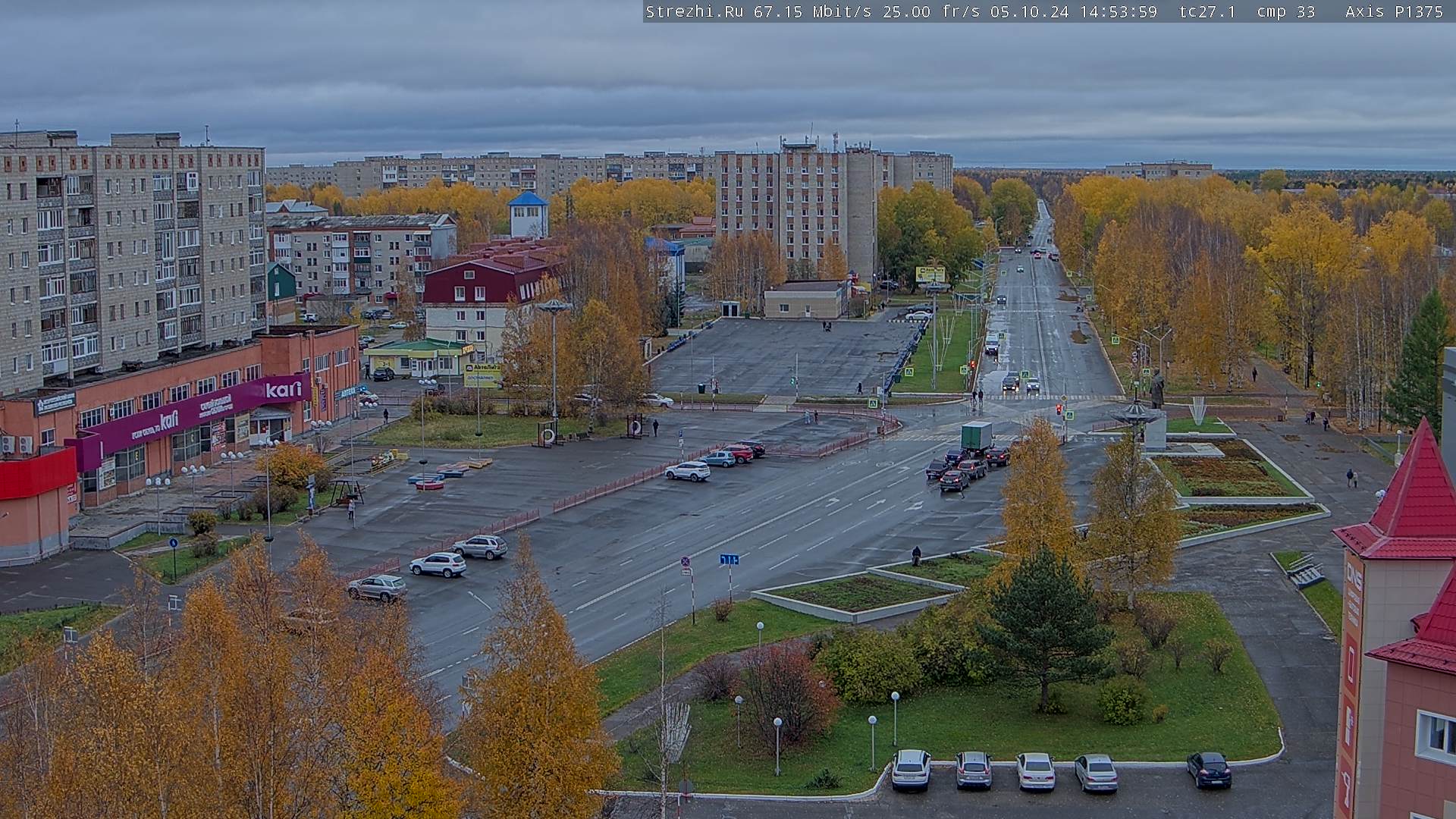Image resolution: width=1456 pixels, height=819 pixels.
Task: Click the "cmp 33" compression value
Action: (1285, 11)
